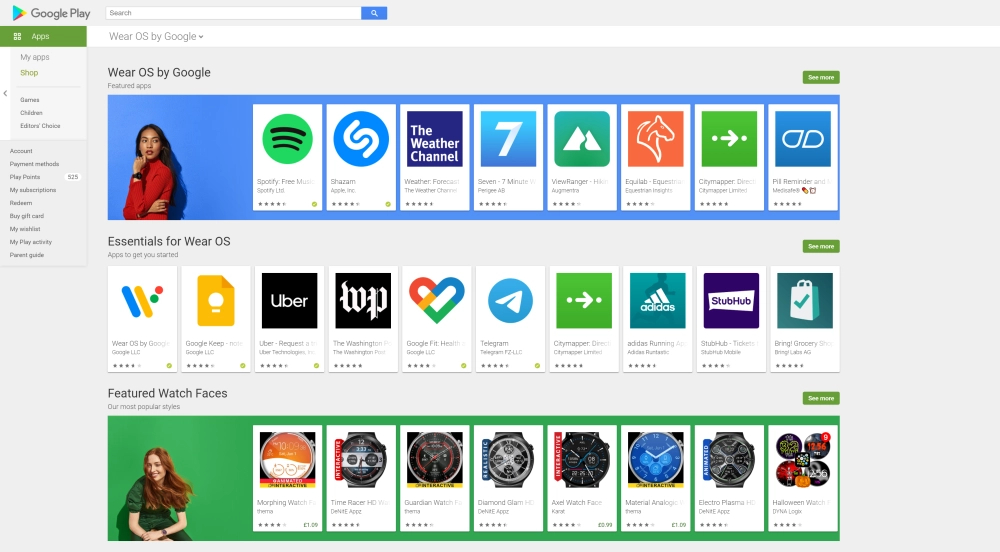The width and height of the screenshot is (1000, 552).
Task: Open the Electro Plasma HD watch face
Action: (729, 460)
